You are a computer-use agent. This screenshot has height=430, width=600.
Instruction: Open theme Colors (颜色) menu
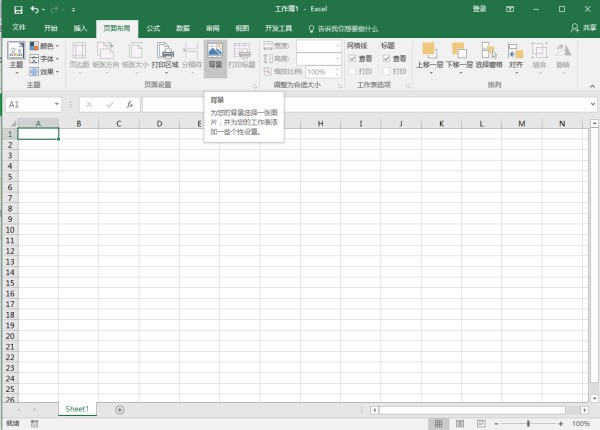click(44, 46)
